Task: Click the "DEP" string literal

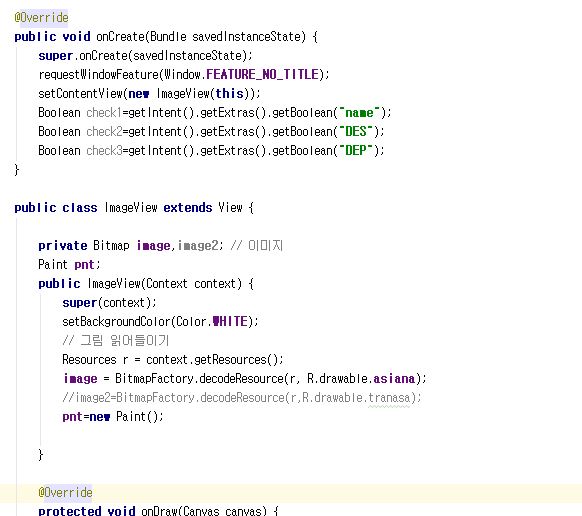Action: [x=356, y=150]
